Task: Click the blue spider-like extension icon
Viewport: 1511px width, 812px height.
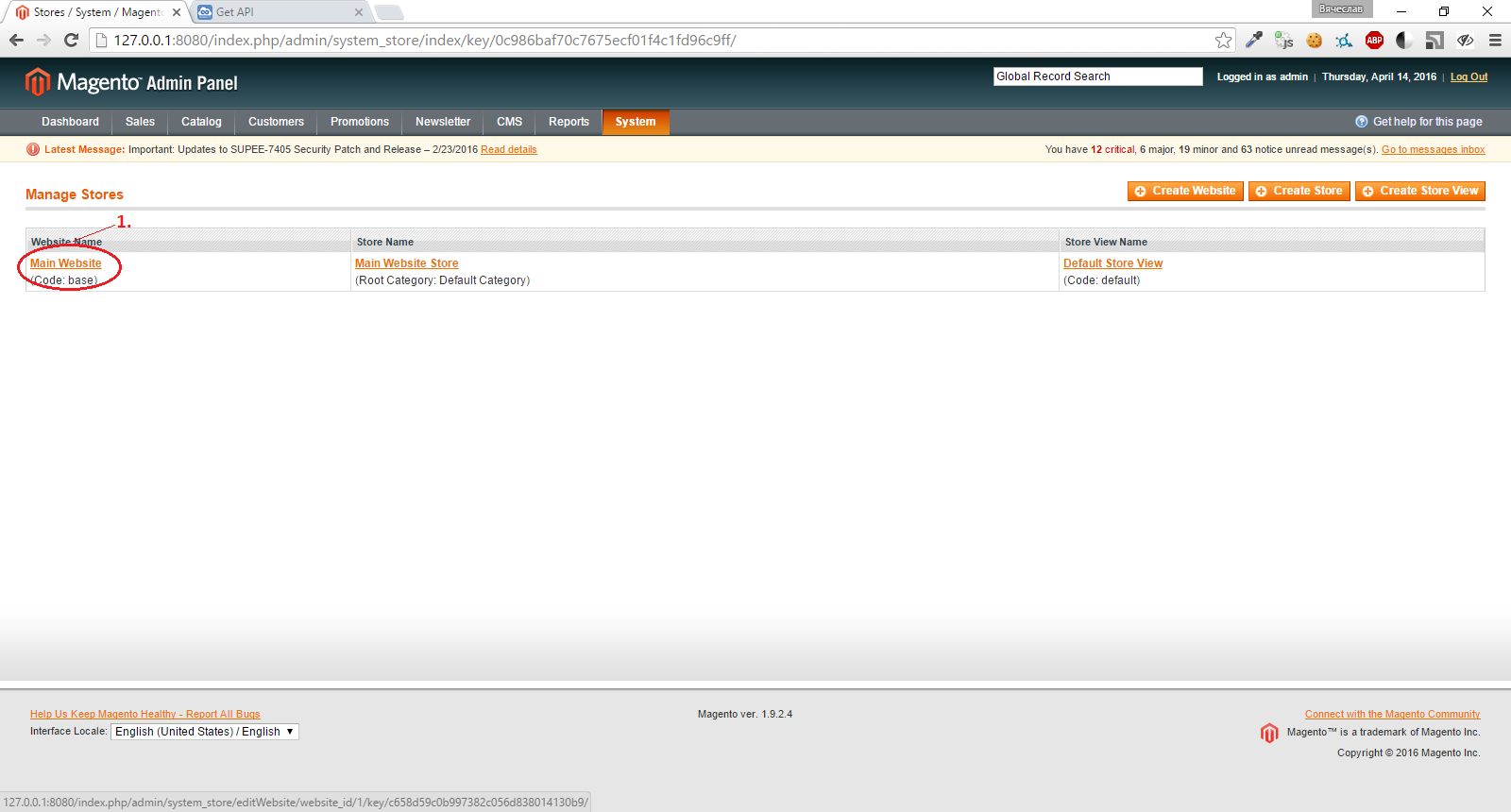Action: pyautogui.click(x=1344, y=40)
